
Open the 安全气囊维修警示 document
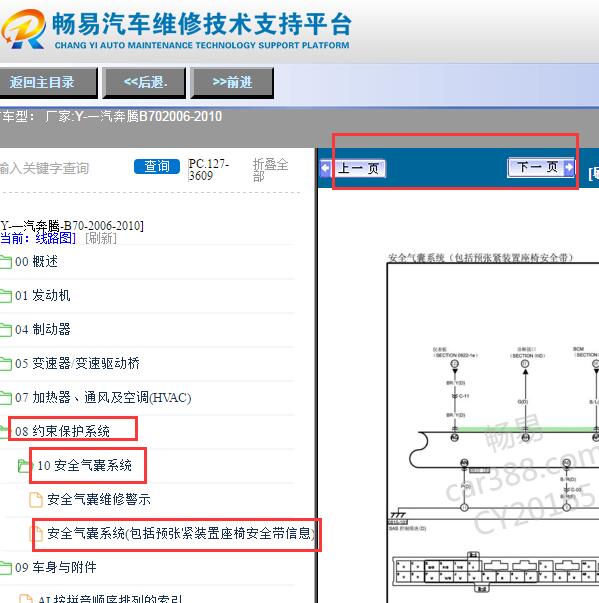click(x=99, y=499)
